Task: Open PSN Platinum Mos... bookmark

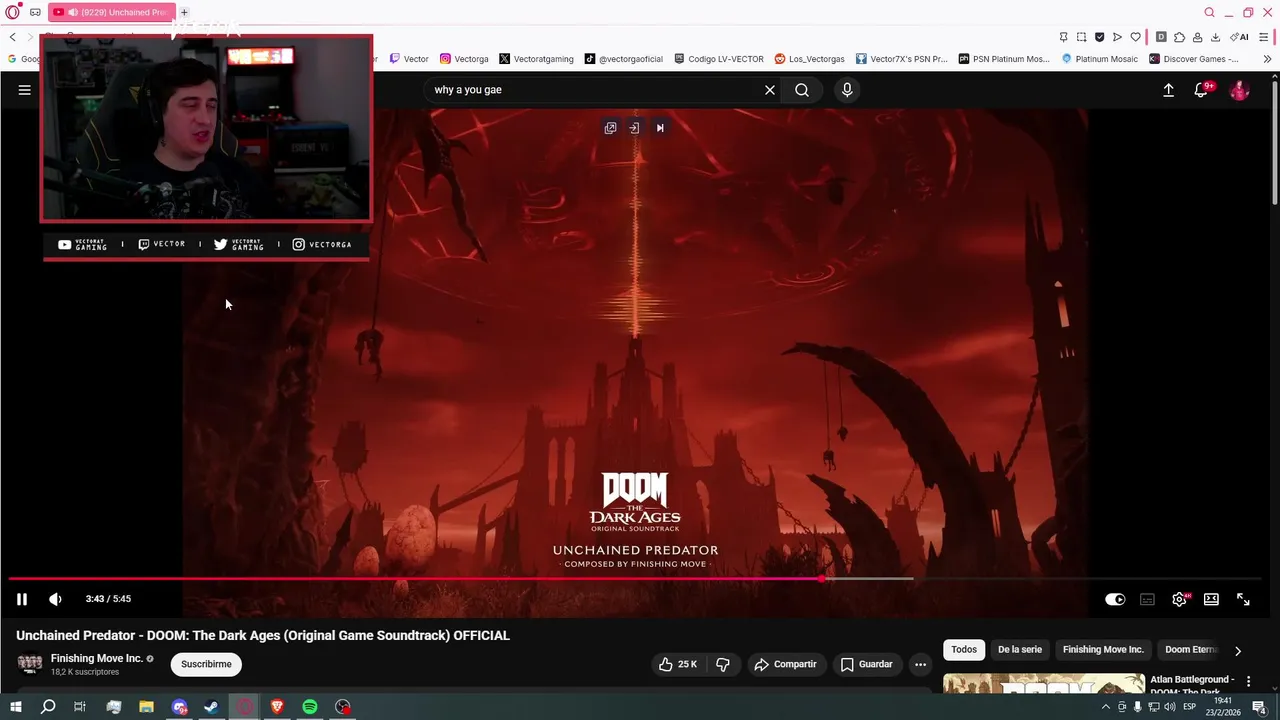Action: tap(1003, 59)
